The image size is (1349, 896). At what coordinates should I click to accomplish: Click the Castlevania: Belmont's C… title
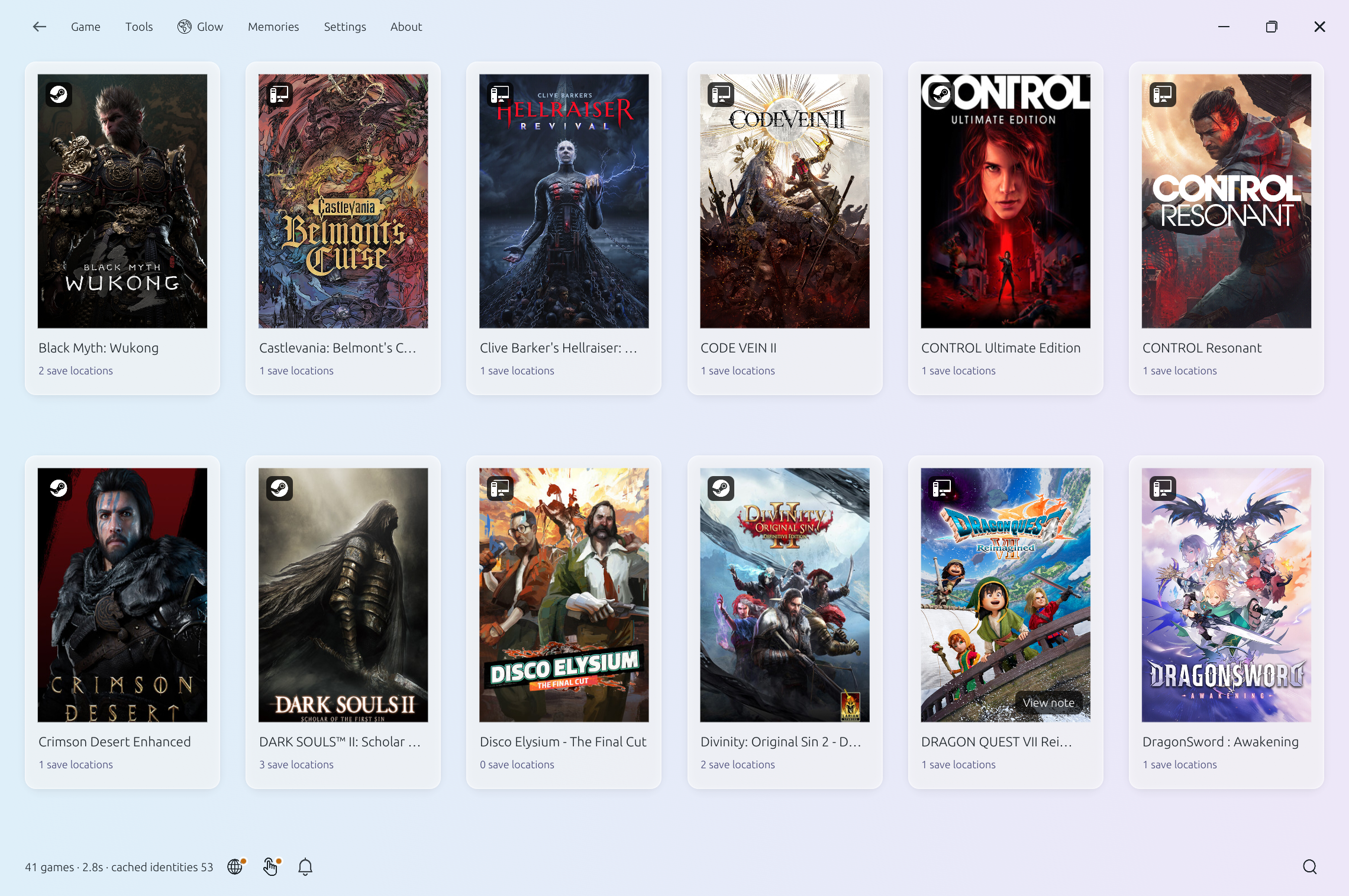(x=338, y=348)
